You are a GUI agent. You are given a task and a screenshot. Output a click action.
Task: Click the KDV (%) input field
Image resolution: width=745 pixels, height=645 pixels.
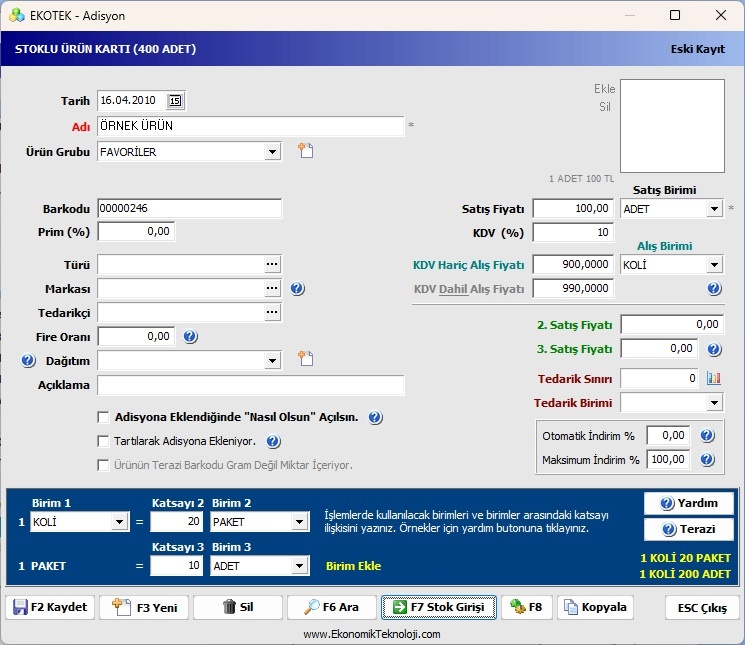[x=573, y=232]
